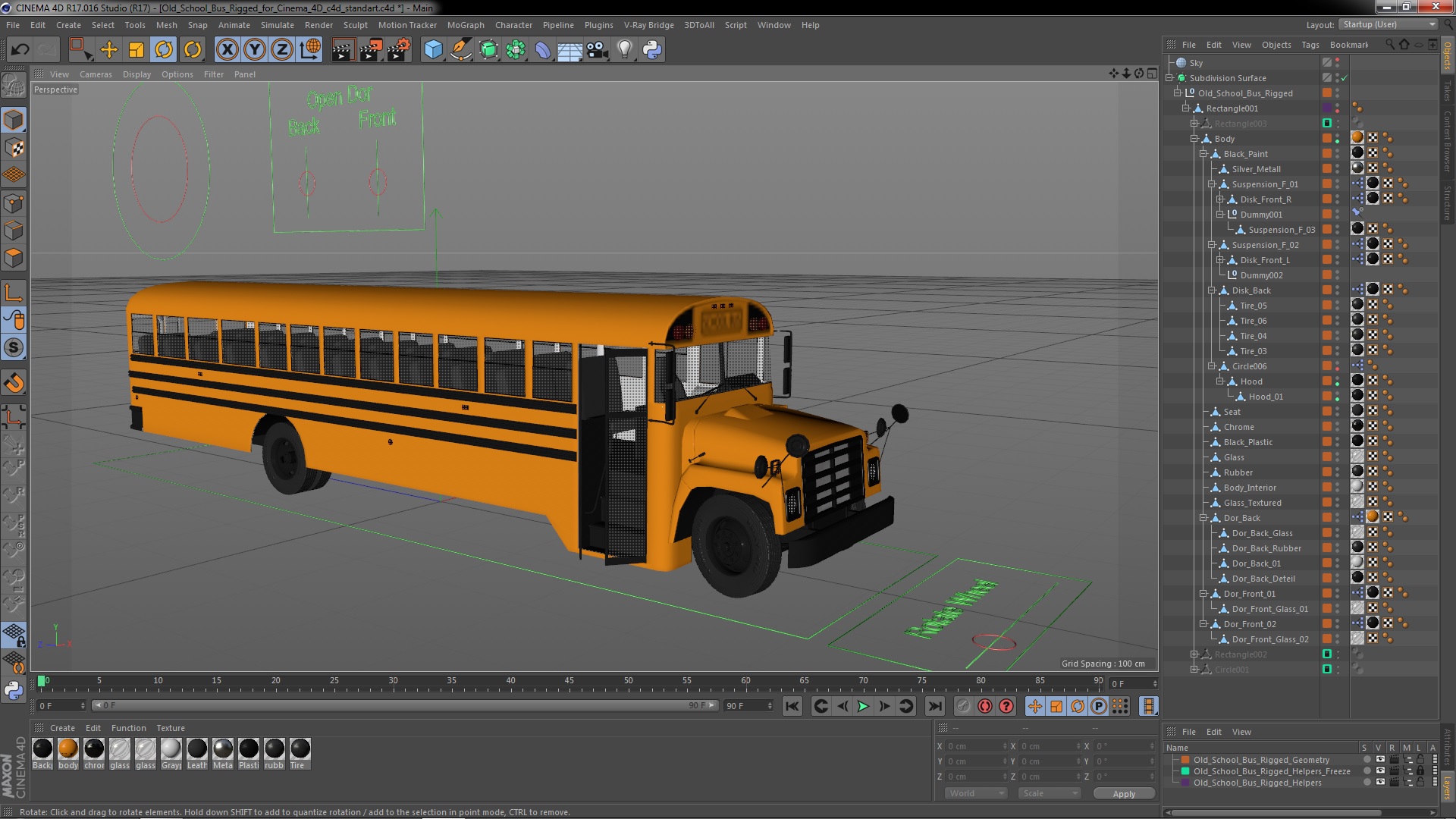The image size is (1456, 819).
Task: Toggle Enable Snap magnet icon
Action: pos(14,383)
